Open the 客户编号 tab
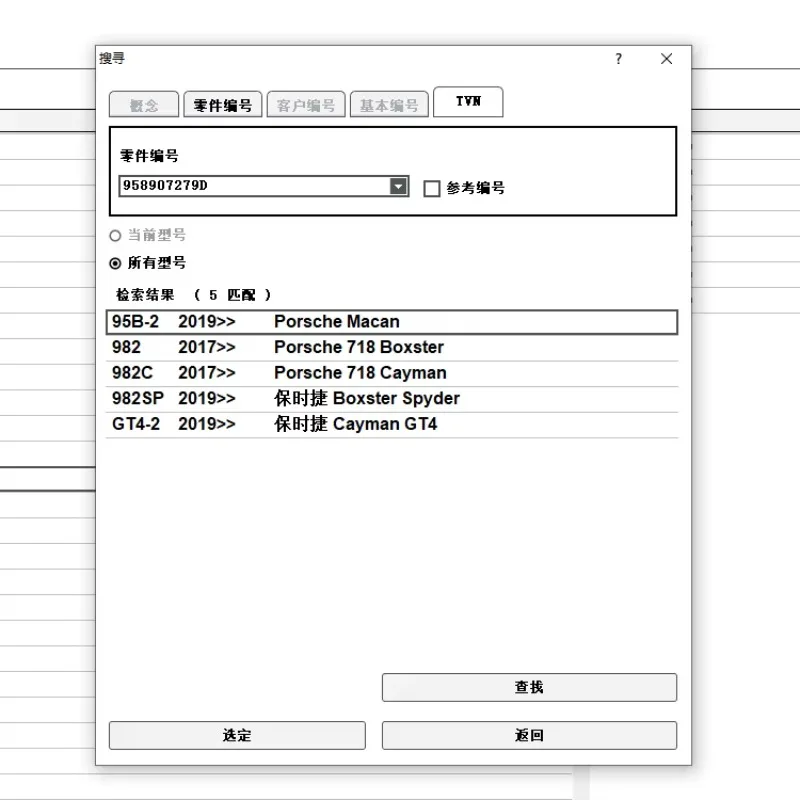The height and width of the screenshot is (800, 800). click(306, 105)
